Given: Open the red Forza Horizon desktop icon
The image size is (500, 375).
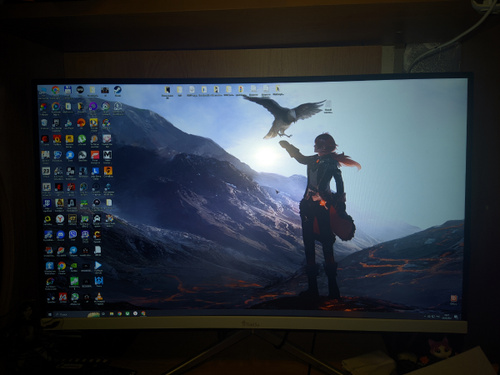Looking at the screenshot, I should (95, 155).
